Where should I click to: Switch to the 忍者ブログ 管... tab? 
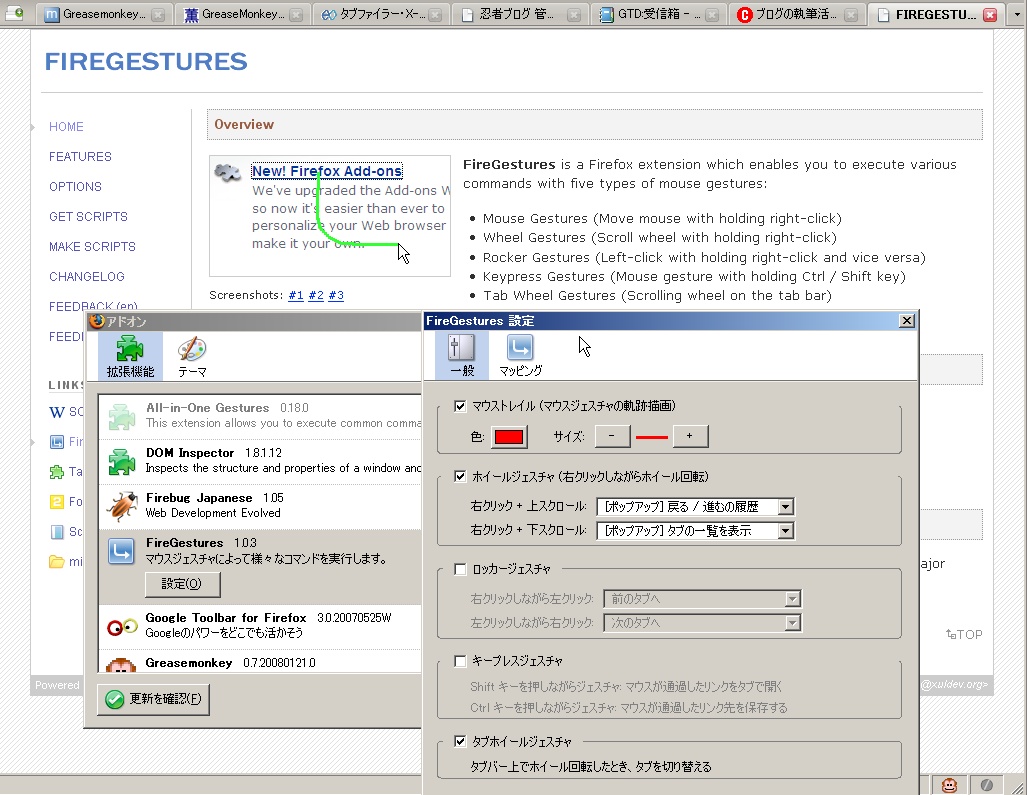pos(520,14)
